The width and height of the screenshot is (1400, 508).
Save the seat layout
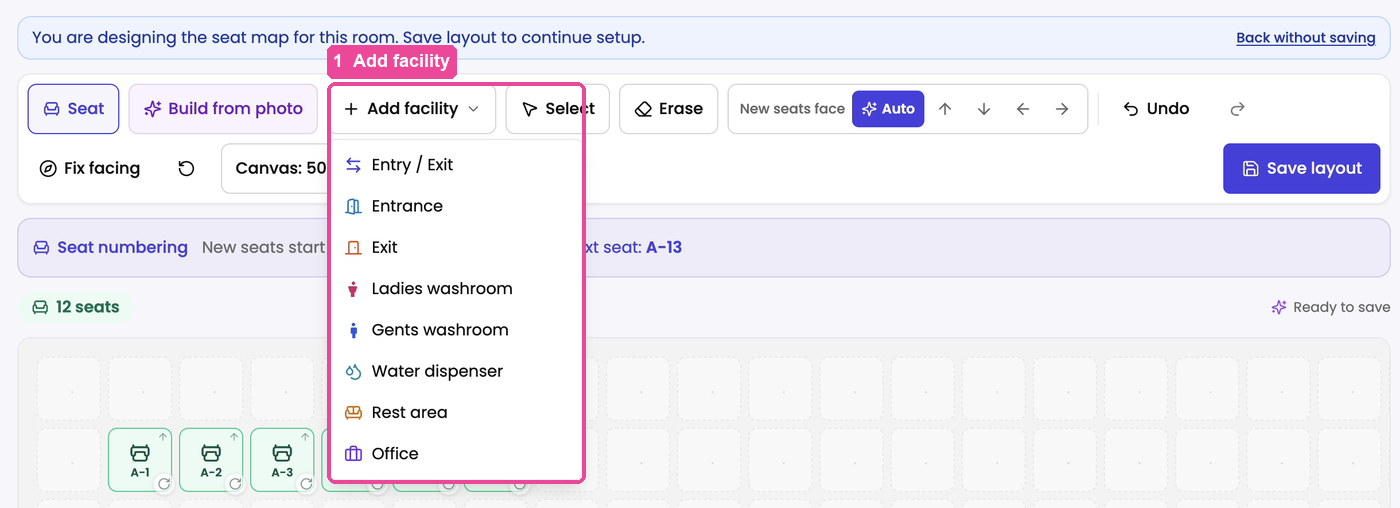pos(1302,168)
